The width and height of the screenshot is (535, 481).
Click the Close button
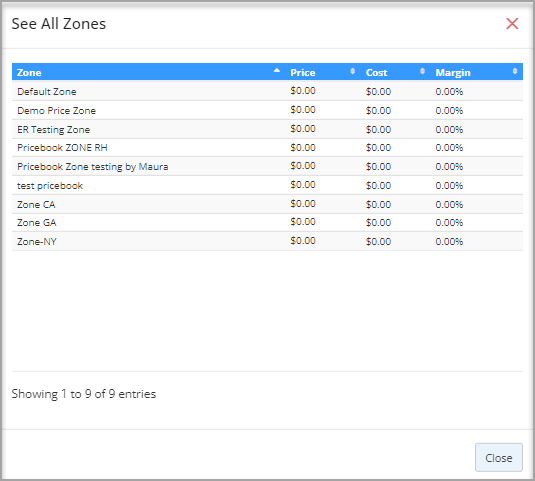click(x=498, y=457)
